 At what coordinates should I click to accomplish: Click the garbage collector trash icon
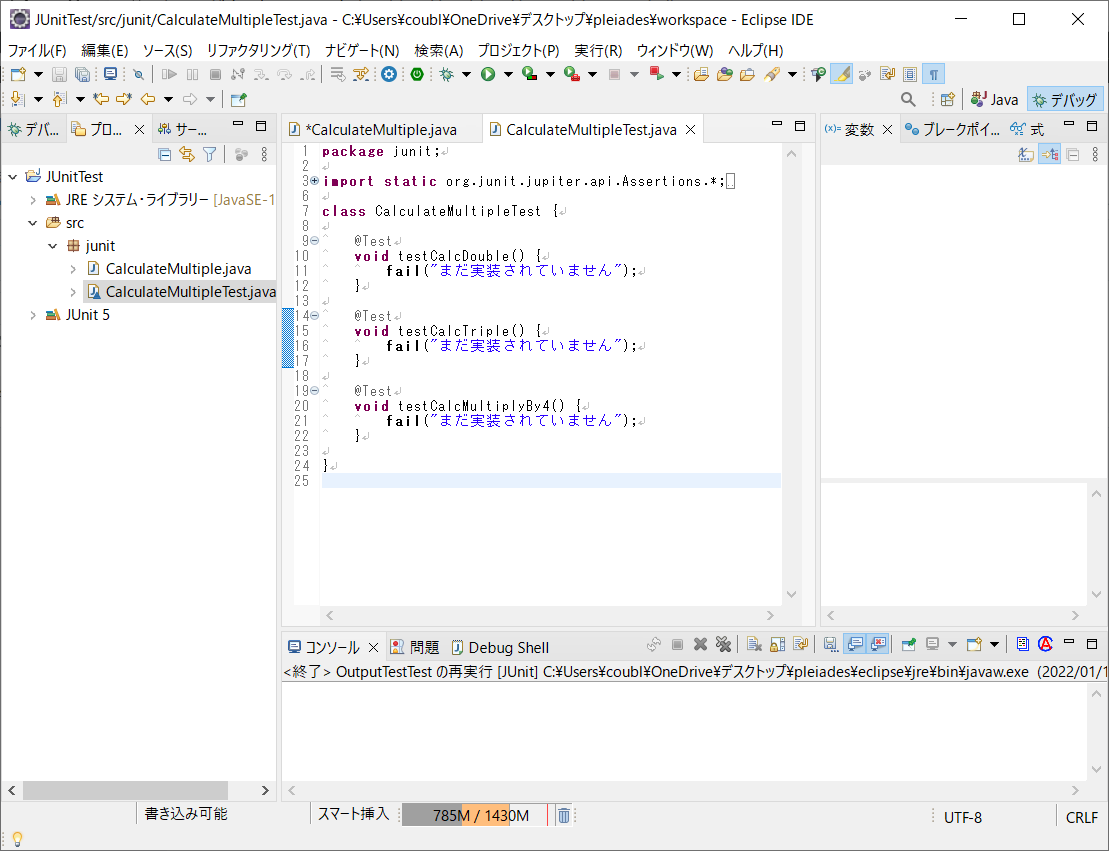tap(564, 816)
